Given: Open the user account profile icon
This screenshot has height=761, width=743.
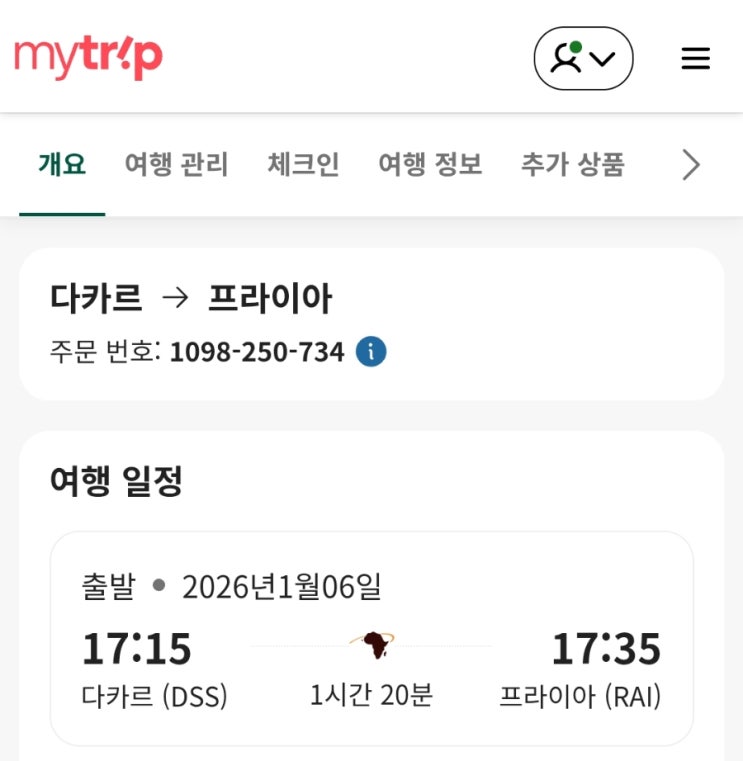Looking at the screenshot, I should (566, 58).
